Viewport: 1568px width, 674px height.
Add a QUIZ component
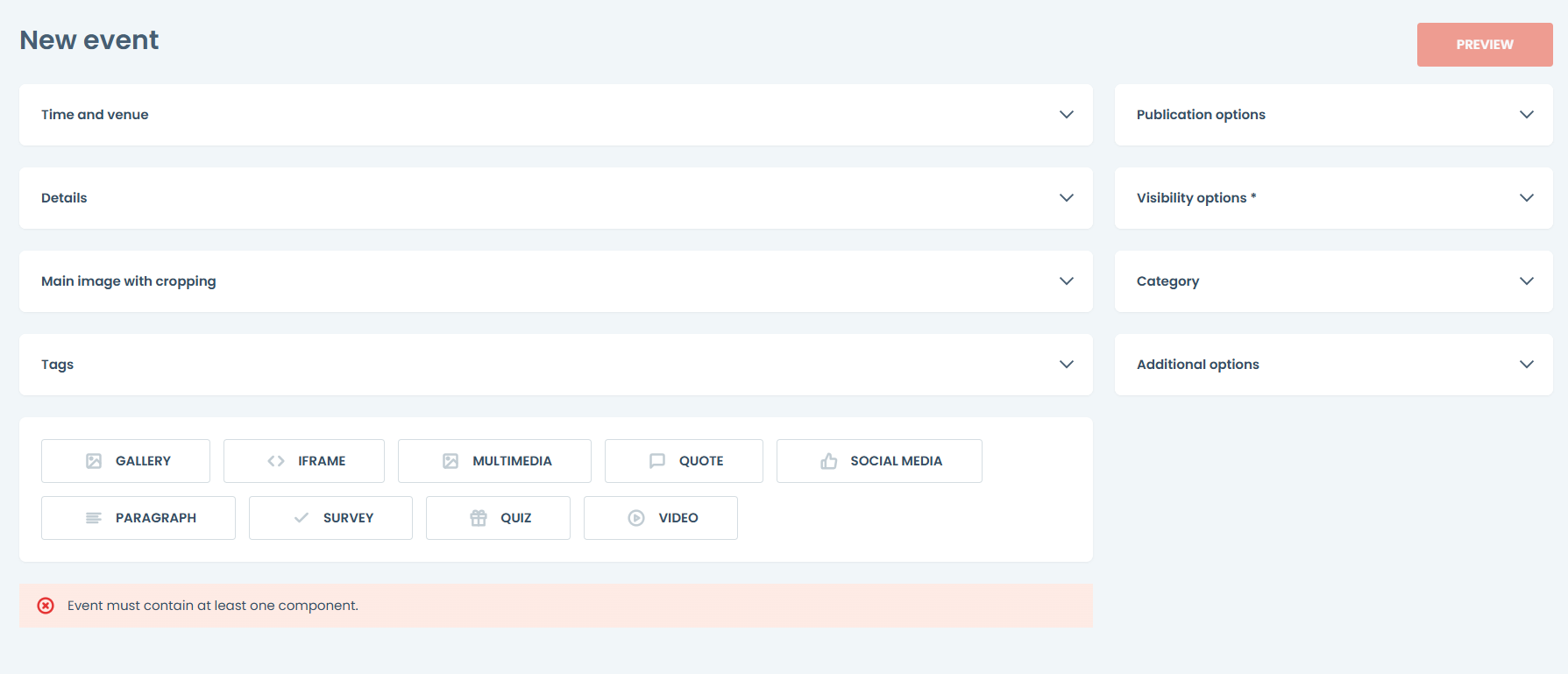click(x=498, y=518)
